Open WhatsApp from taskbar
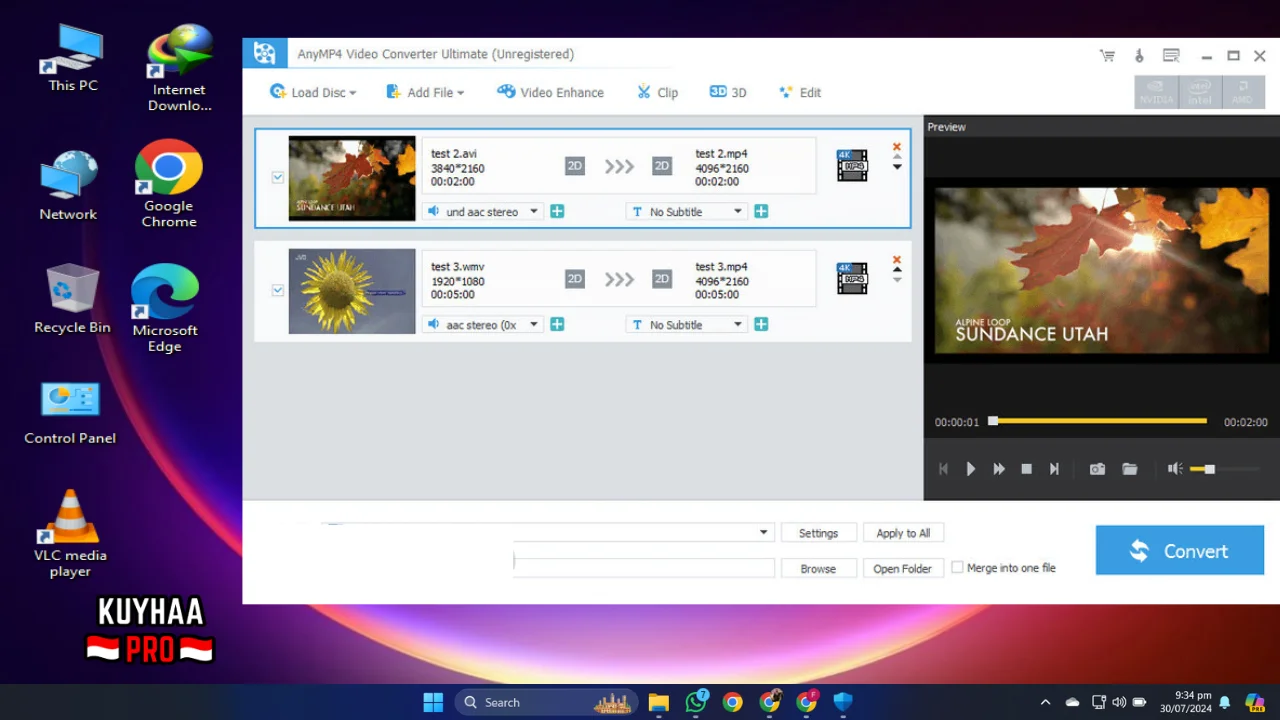The height and width of the screenshot is (720, 1280). point(696,702)
